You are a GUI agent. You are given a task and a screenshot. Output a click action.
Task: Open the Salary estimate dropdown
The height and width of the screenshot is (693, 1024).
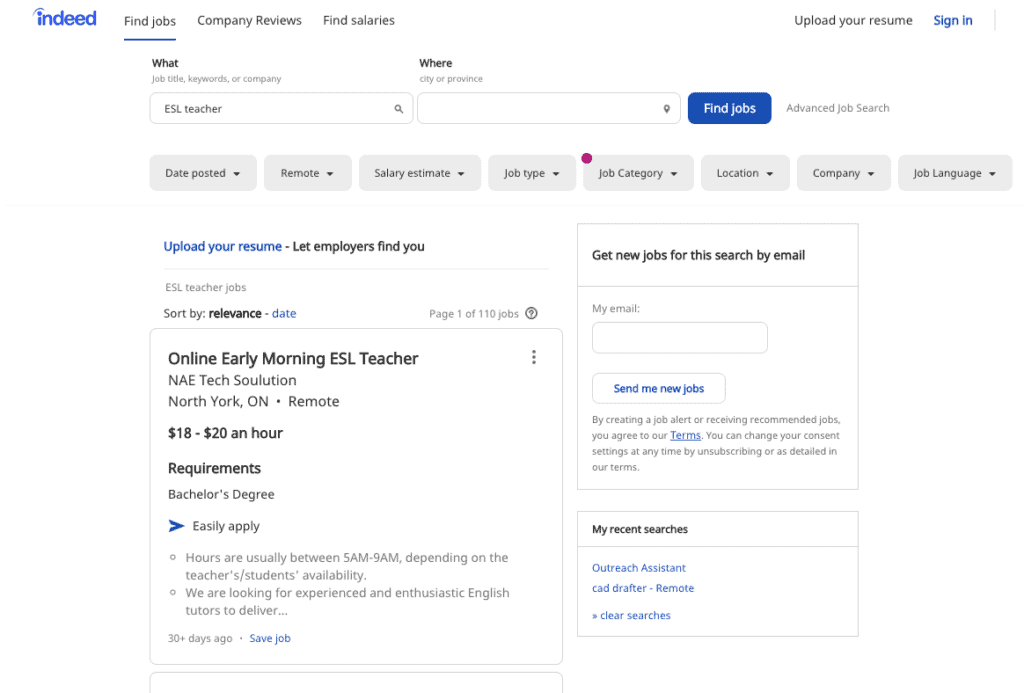tap(420, 173)
